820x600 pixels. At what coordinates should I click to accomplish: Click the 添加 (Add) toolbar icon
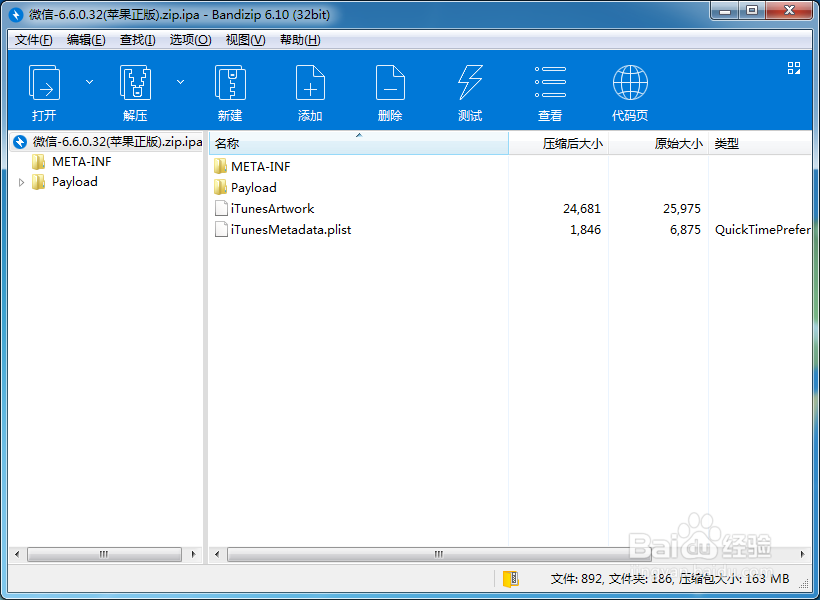310,82
